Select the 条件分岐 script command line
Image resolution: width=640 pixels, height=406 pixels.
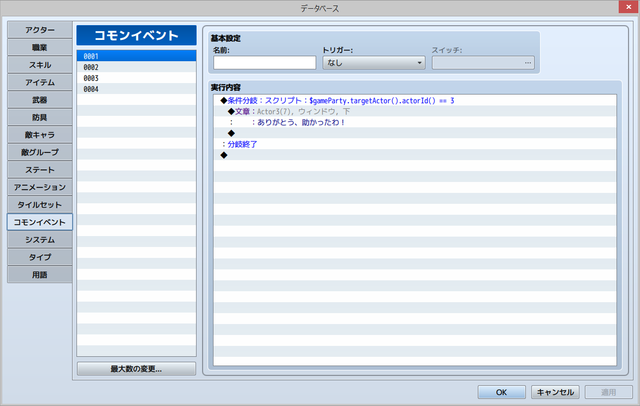pyautogui.click(x=415, y=101)
